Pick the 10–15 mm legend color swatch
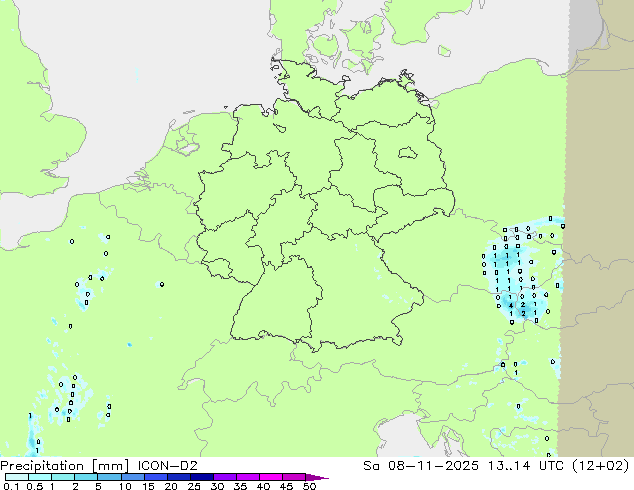 [x=132, y=477]
